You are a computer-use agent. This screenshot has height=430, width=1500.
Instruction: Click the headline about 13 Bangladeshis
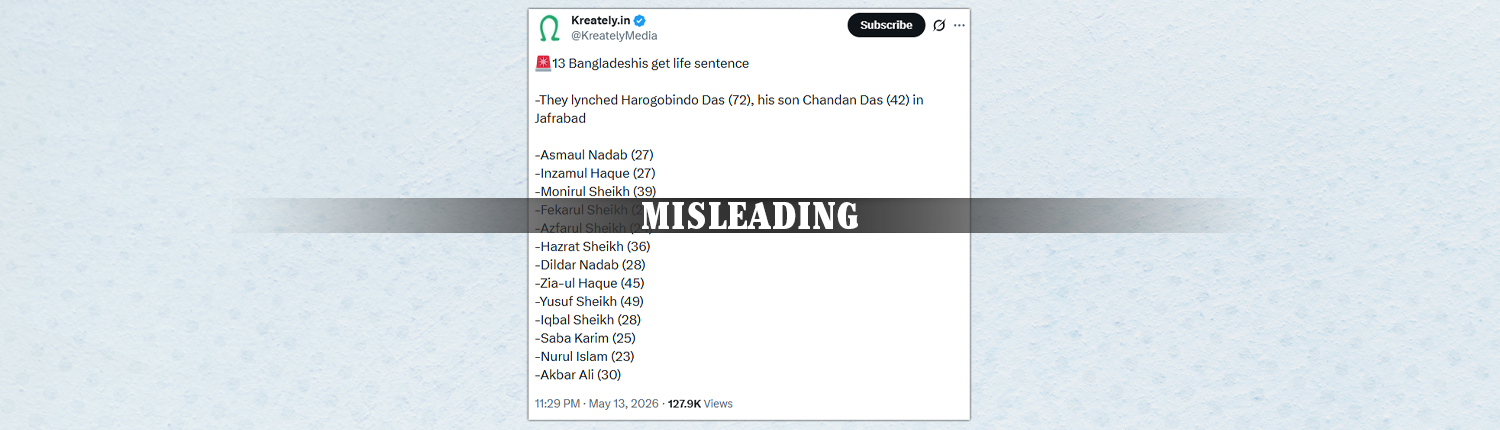[x=650, y=63]
